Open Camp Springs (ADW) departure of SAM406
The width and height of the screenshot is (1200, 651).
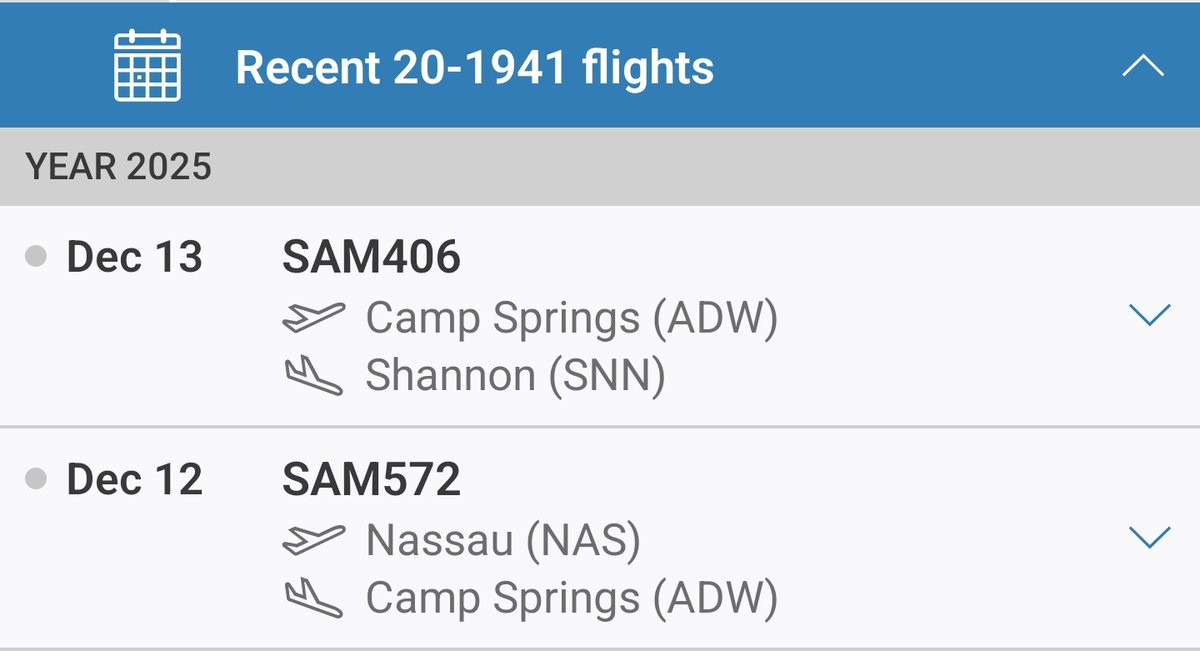[571, 318]
